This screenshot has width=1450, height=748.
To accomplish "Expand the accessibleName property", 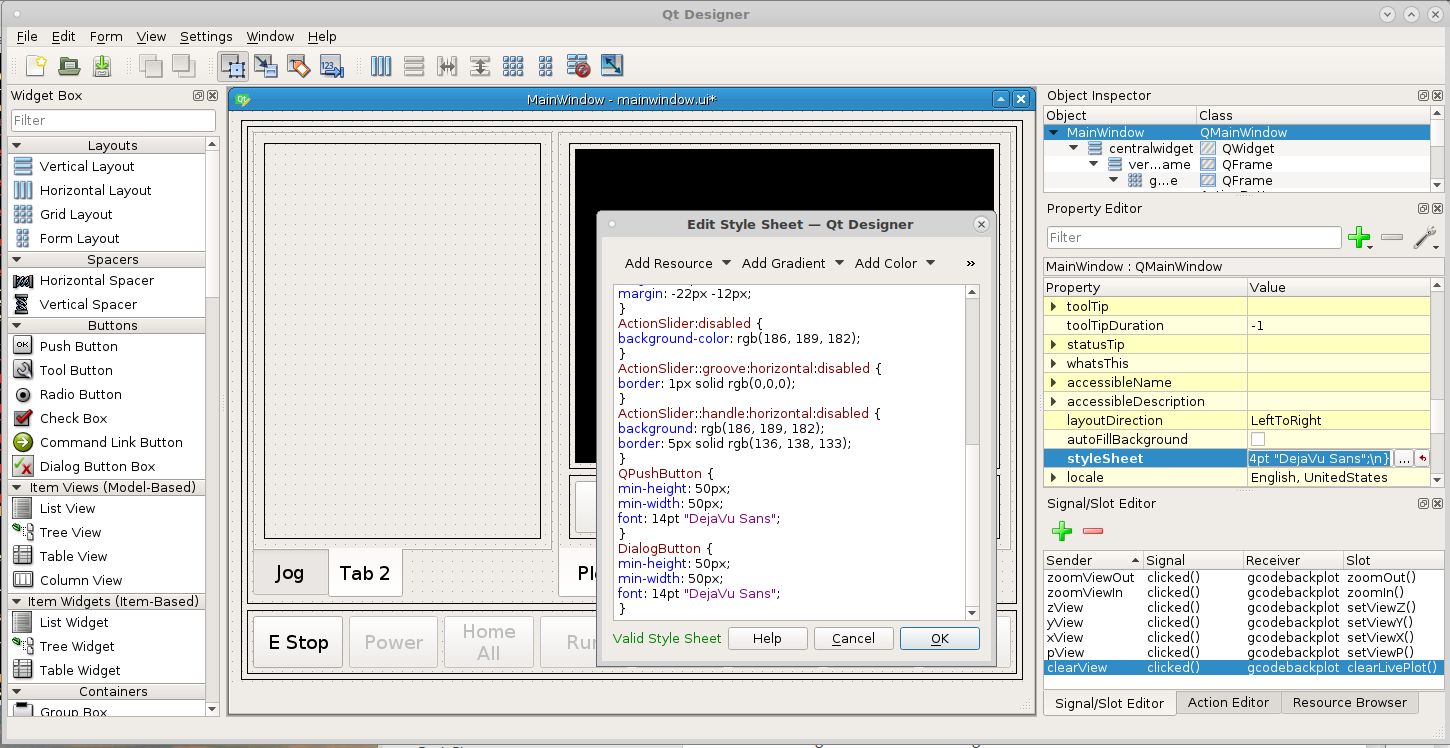I will (1054, 382).
